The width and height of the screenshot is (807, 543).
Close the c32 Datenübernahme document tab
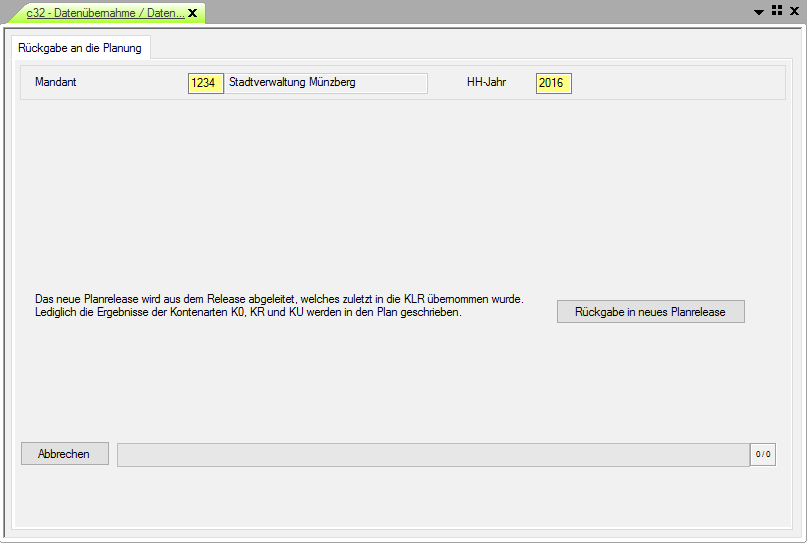pyautogui.click(x=192, y=13)
